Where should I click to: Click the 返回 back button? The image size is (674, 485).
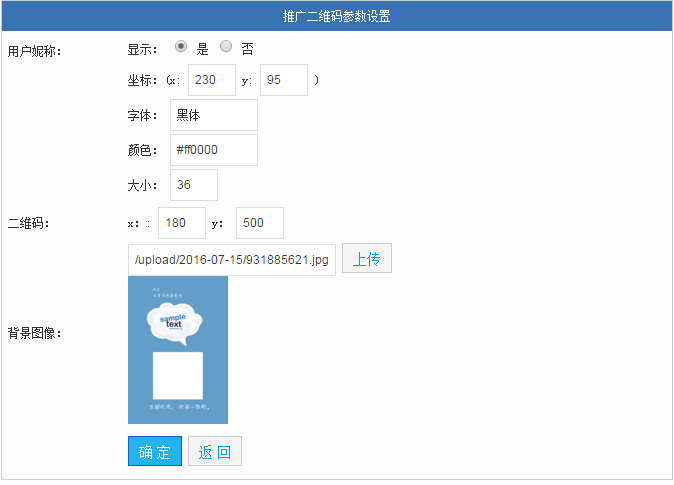[214, 451]
